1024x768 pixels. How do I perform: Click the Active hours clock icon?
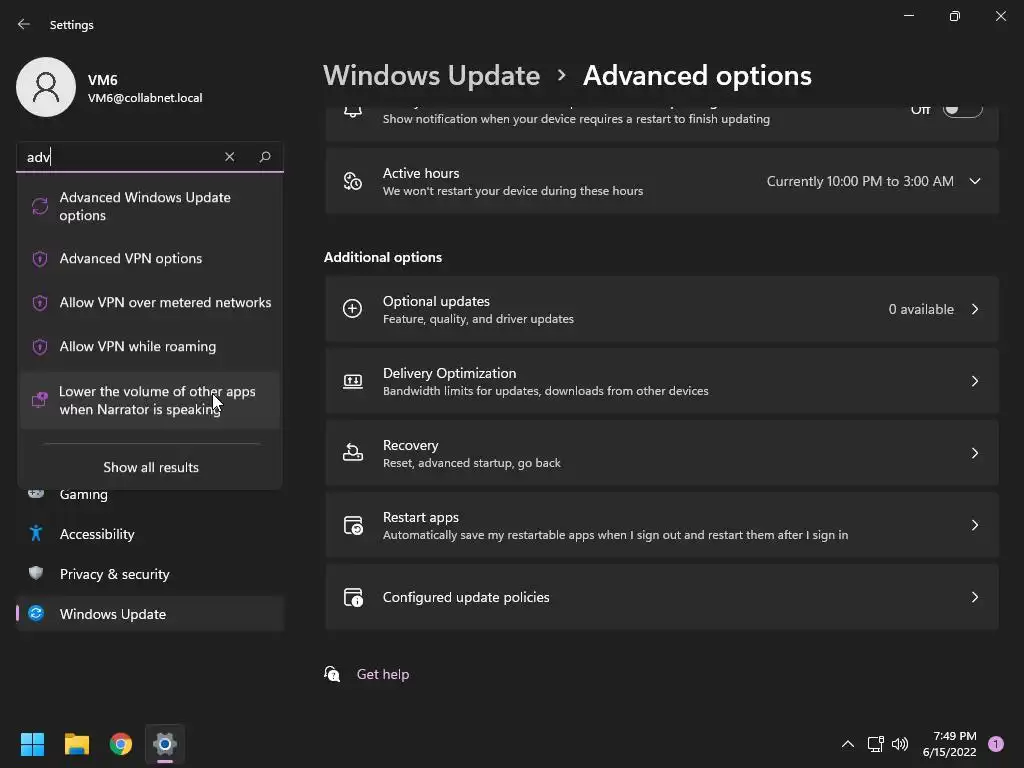tap(353, 181)
